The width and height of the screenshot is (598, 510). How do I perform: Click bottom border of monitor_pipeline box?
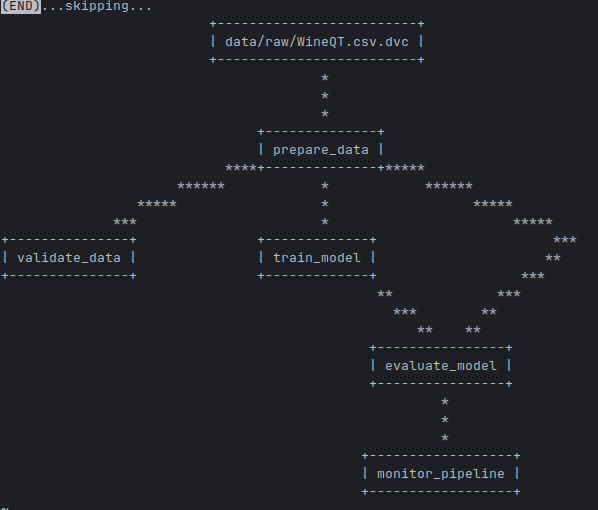(x=441, y=492)
